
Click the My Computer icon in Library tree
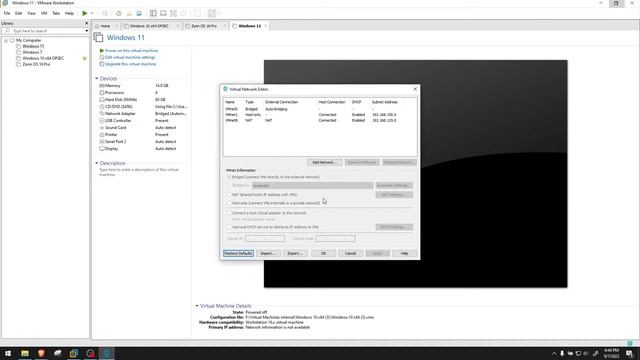[12, 40]
